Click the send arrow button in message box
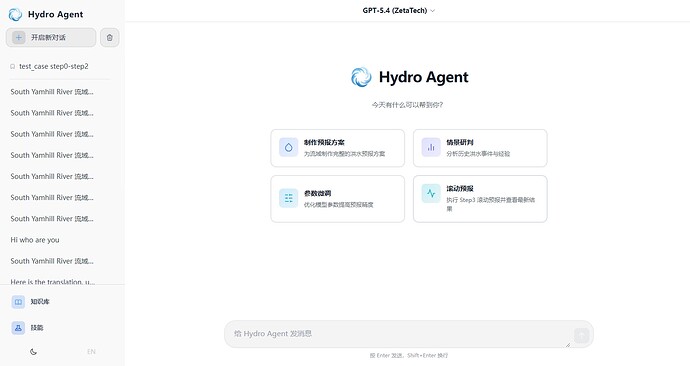Screen dimensions: 690x366 [581, 335]
